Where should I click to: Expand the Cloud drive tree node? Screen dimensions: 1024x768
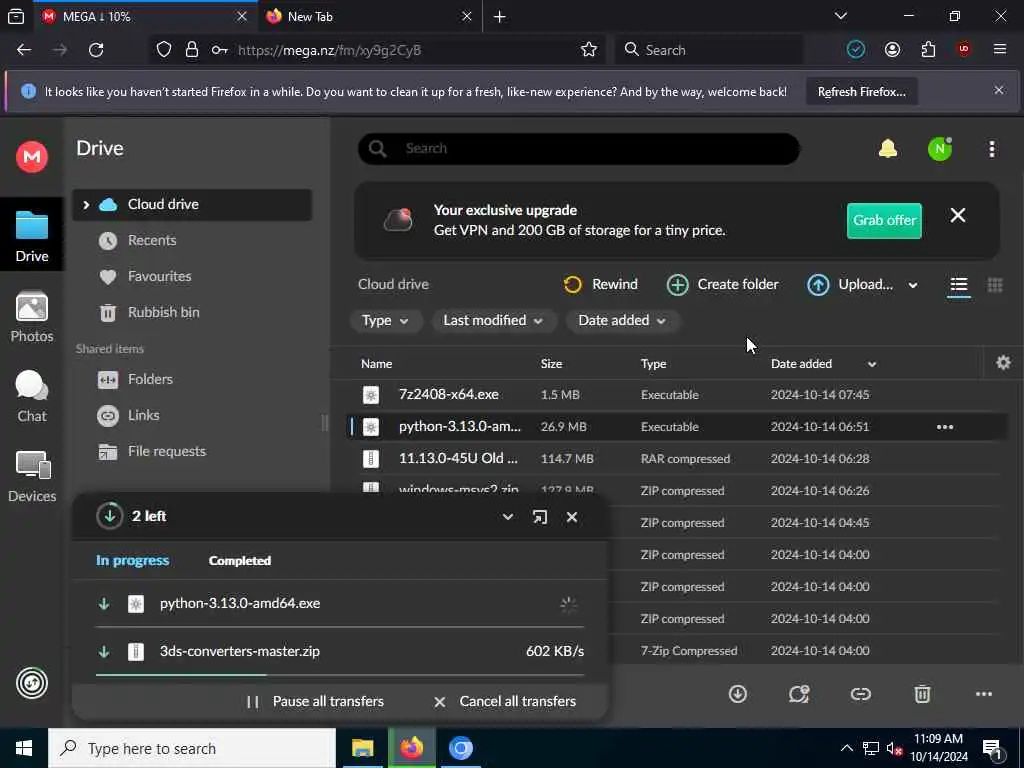[x=86, y=205]
